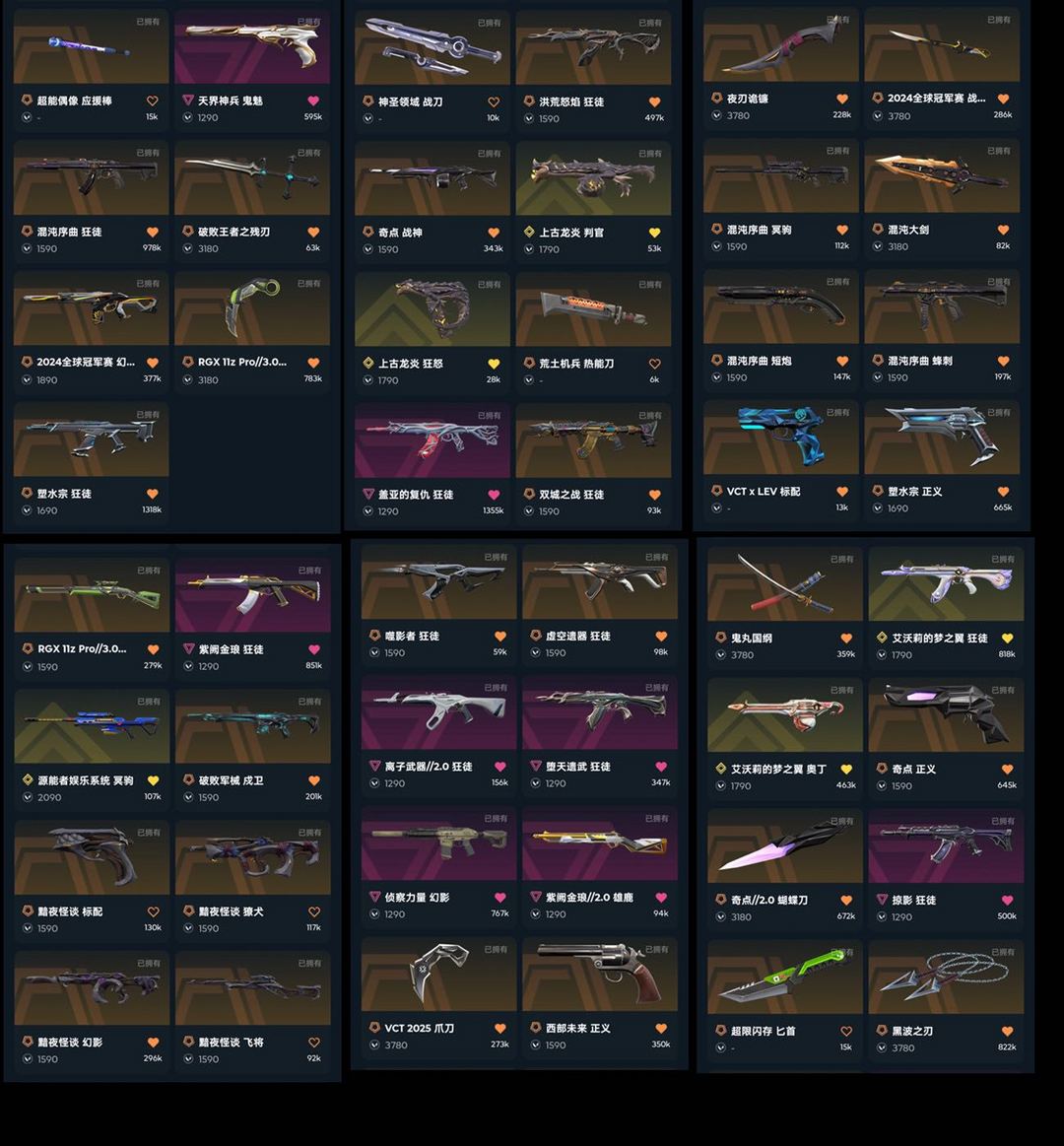Click pink triangle tier icon of 盖亚的复仇 狂徒
The height and width of the screenshot is (1146, 1064).
pos(368,494)
